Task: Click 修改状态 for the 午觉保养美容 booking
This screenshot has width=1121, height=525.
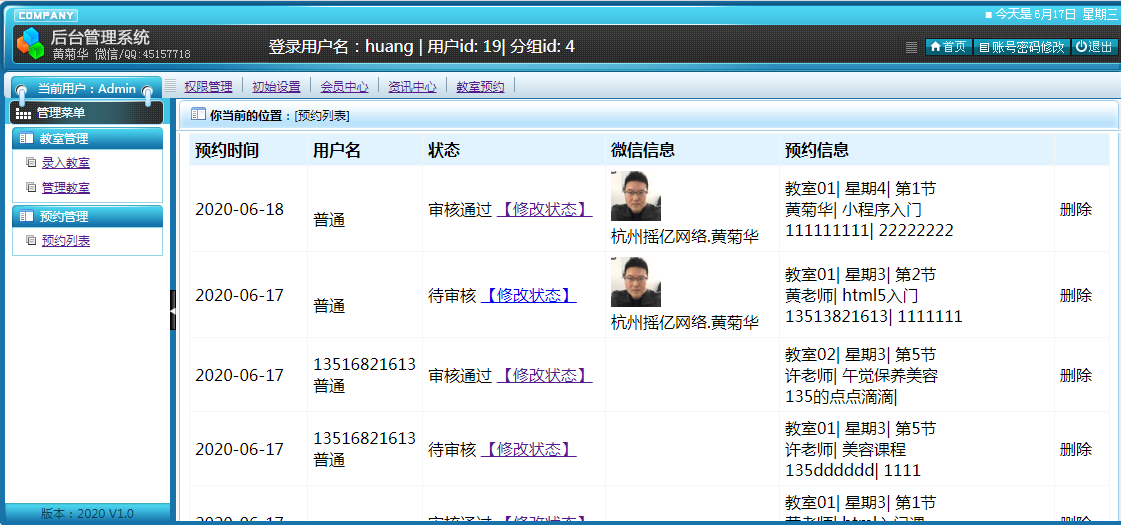Action: (544, 375)
